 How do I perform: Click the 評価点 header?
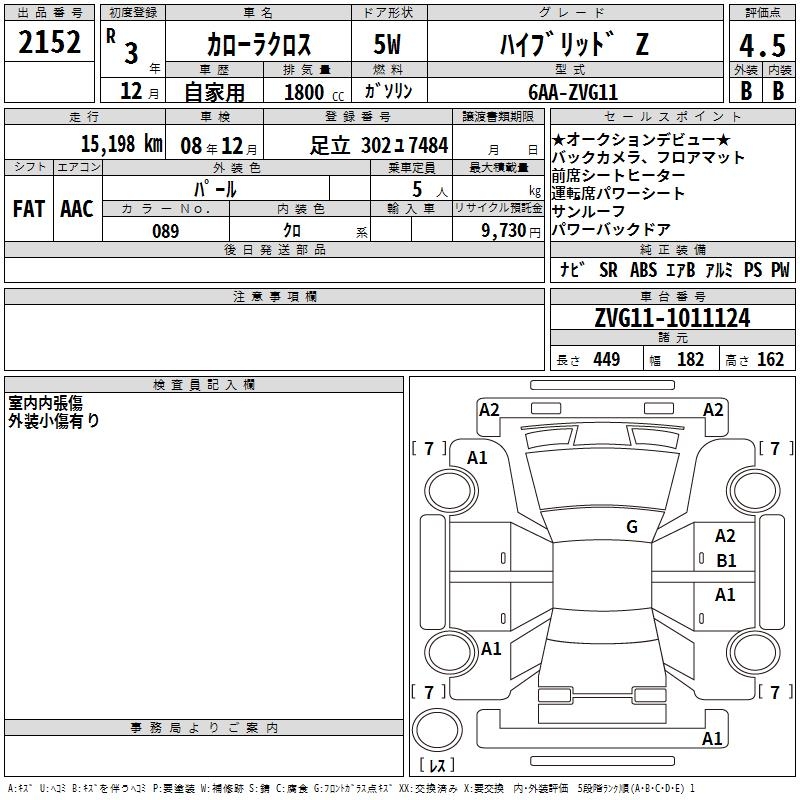[x=762, y=13]
